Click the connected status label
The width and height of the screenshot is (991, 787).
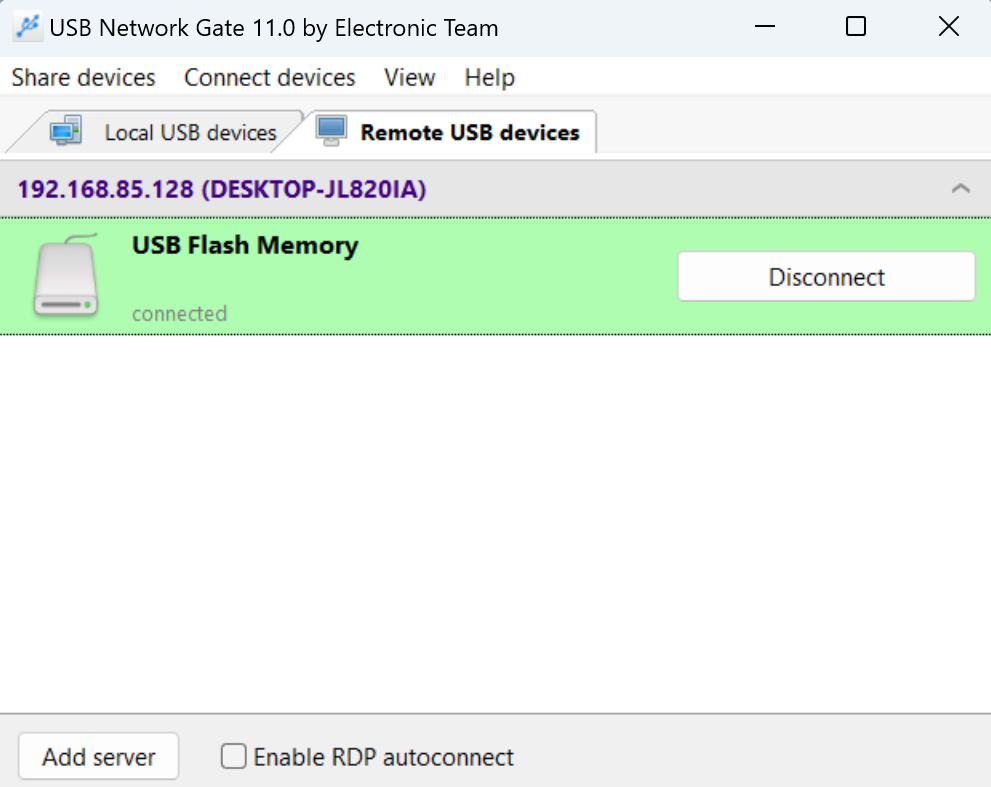click(x=179, y=313)
